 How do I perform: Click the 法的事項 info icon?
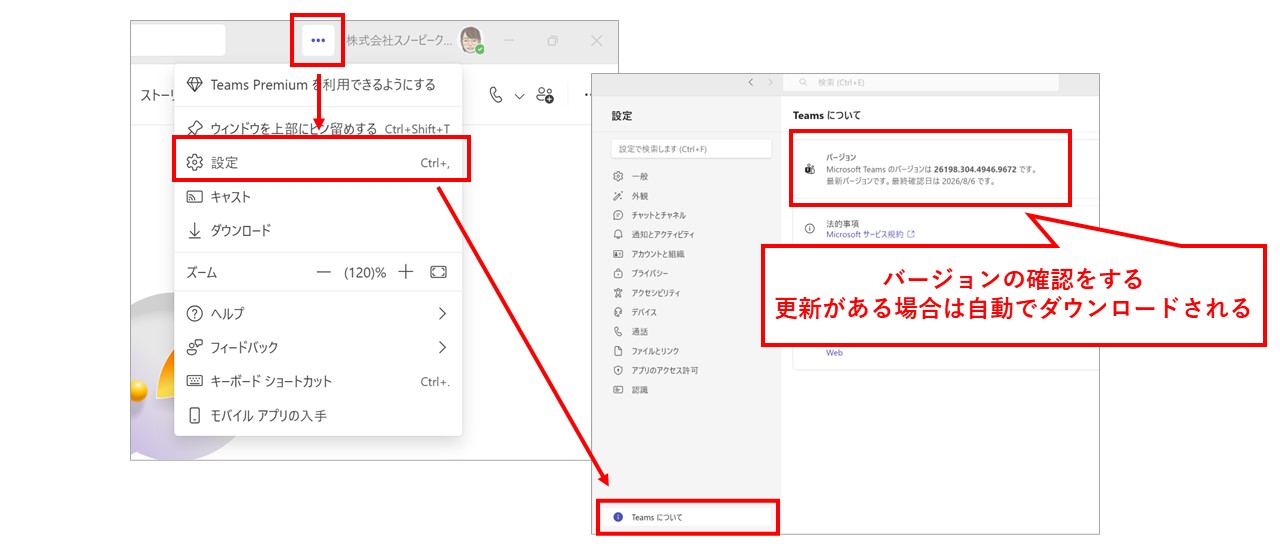tap(810, 229)
